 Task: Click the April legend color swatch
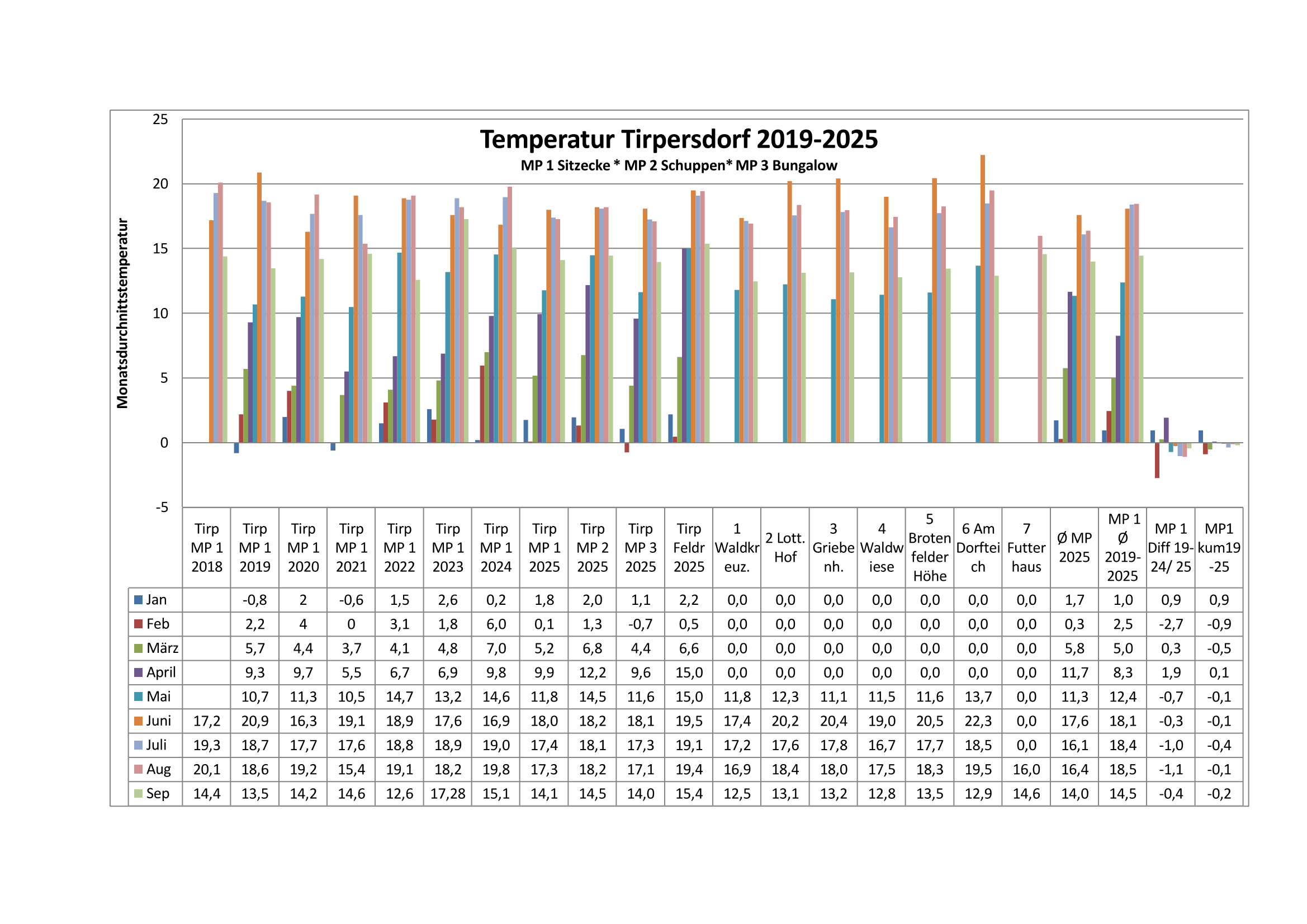(138, 672)
